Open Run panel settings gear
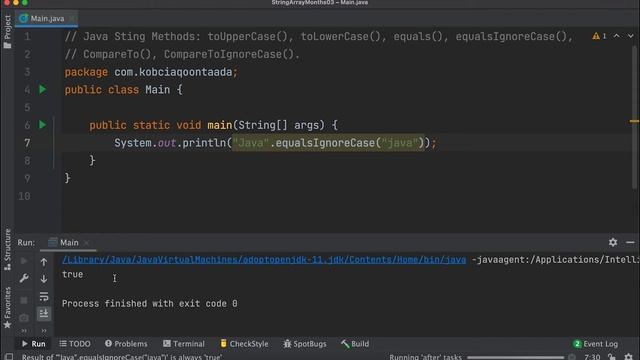 point(613,242)
